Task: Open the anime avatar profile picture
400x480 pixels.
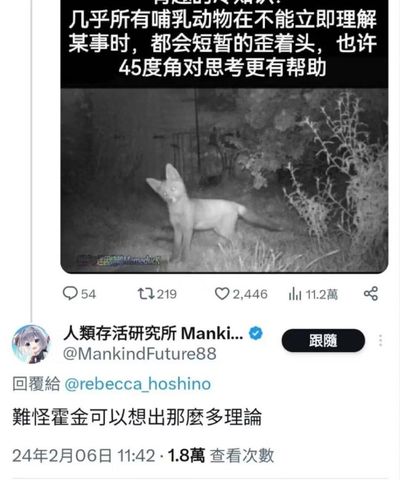Action: click(x=31, y=343)
